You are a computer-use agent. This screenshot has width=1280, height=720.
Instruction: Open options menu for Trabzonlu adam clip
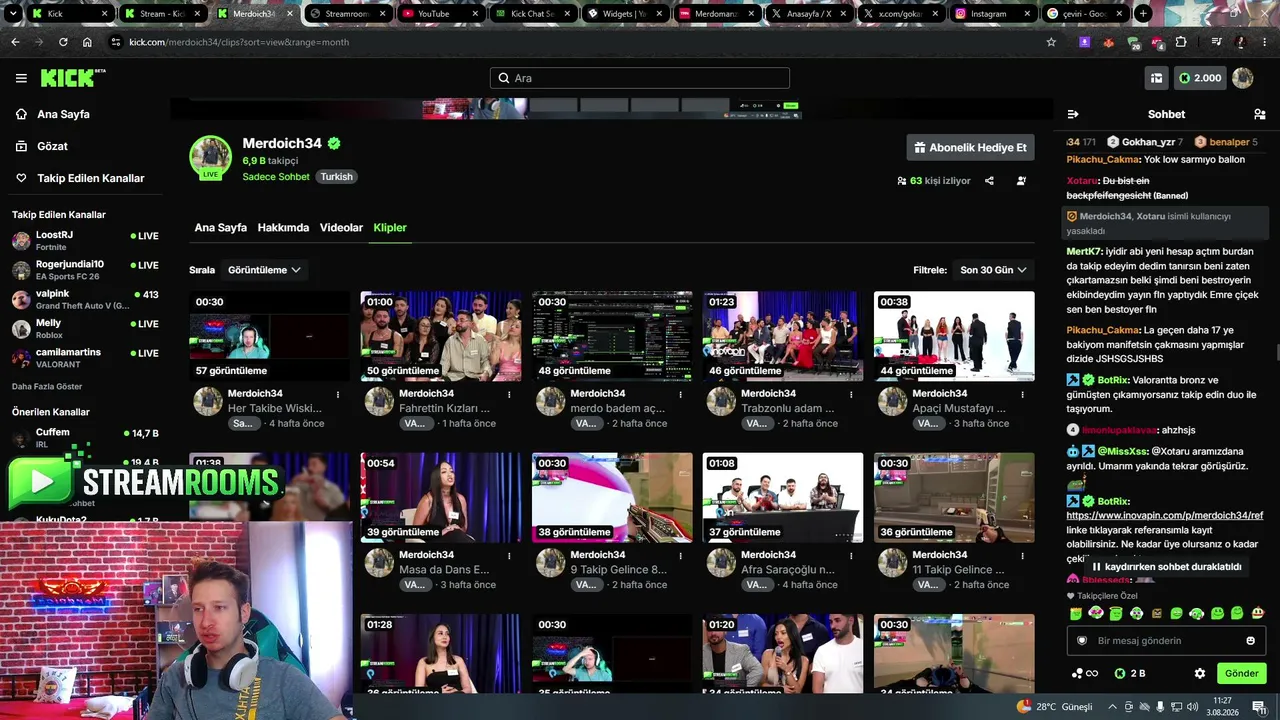pos(851,394)
